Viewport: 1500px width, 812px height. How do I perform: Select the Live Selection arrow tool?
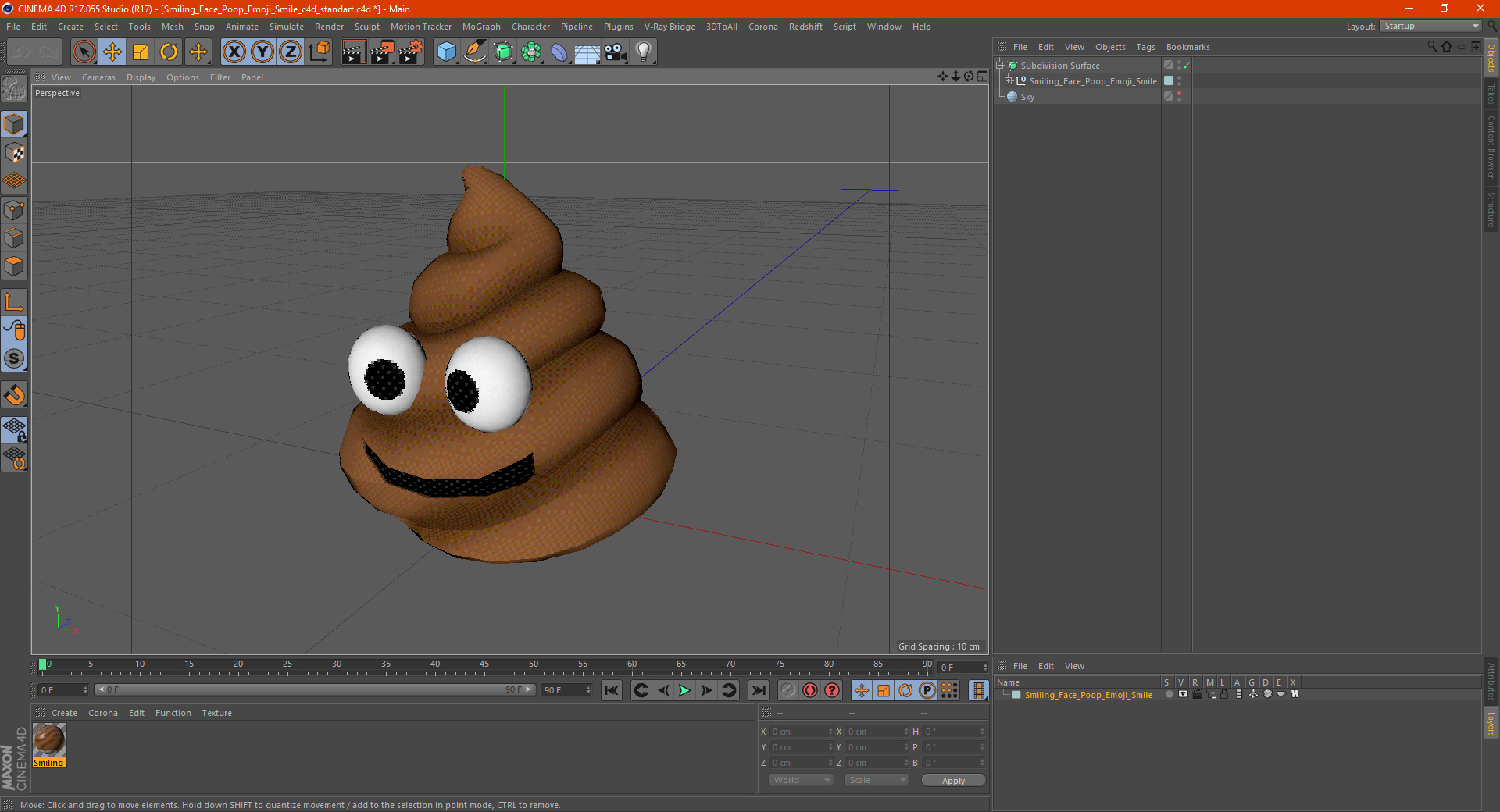(84, 52)
